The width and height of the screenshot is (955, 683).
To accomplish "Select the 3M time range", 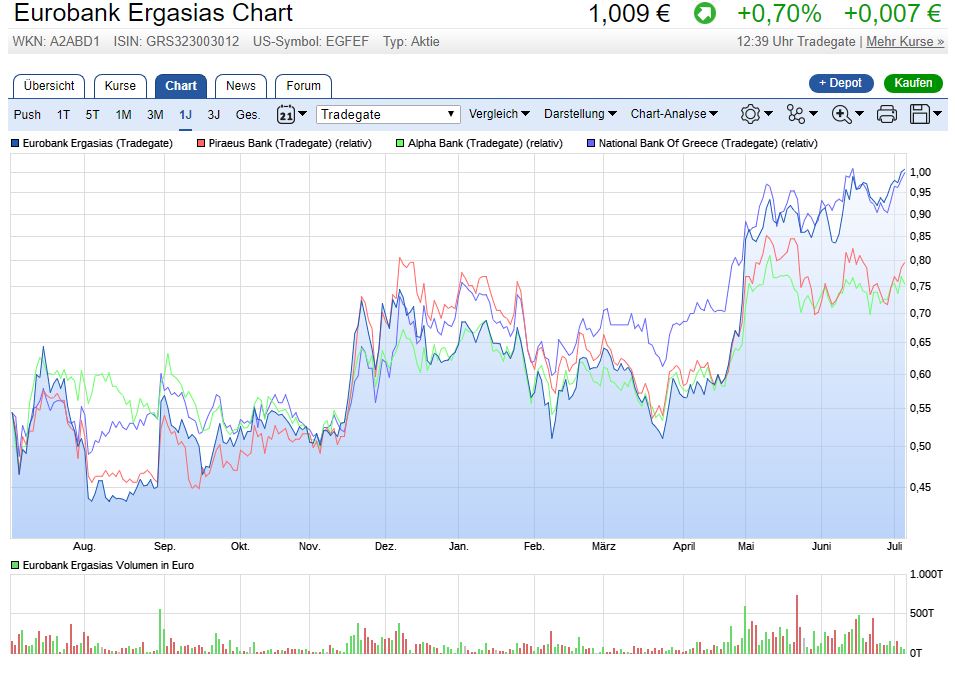I will 155,115.
